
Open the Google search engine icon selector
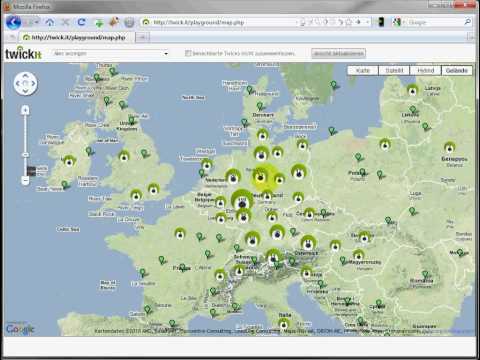(x=396, y=22)
